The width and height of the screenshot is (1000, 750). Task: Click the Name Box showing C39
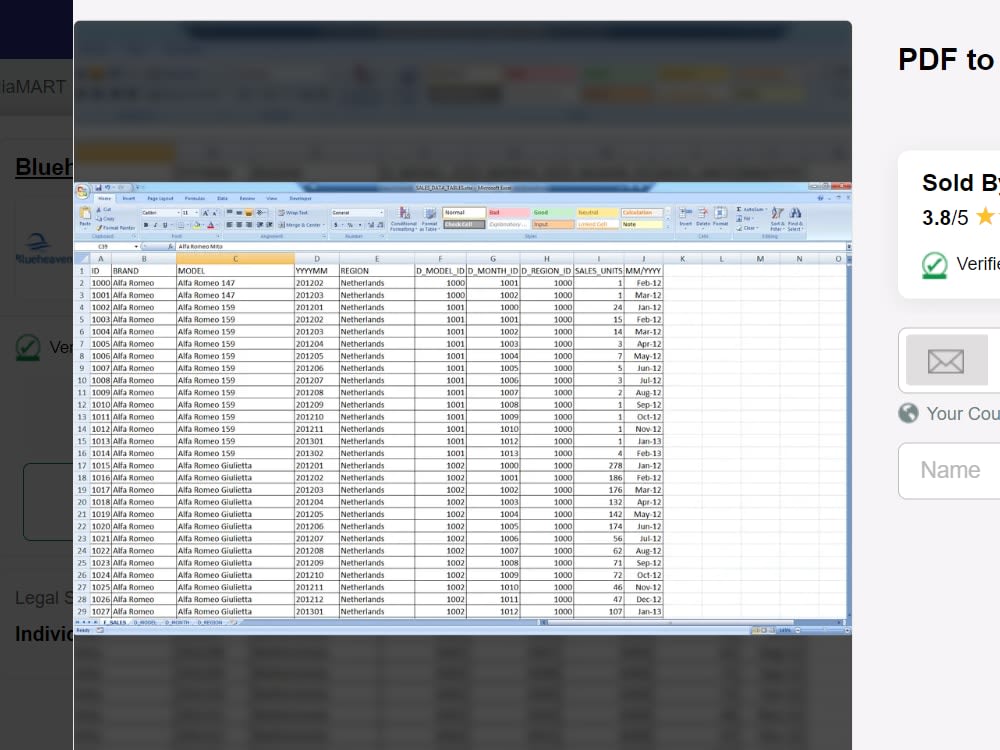(x=106, y=246)
